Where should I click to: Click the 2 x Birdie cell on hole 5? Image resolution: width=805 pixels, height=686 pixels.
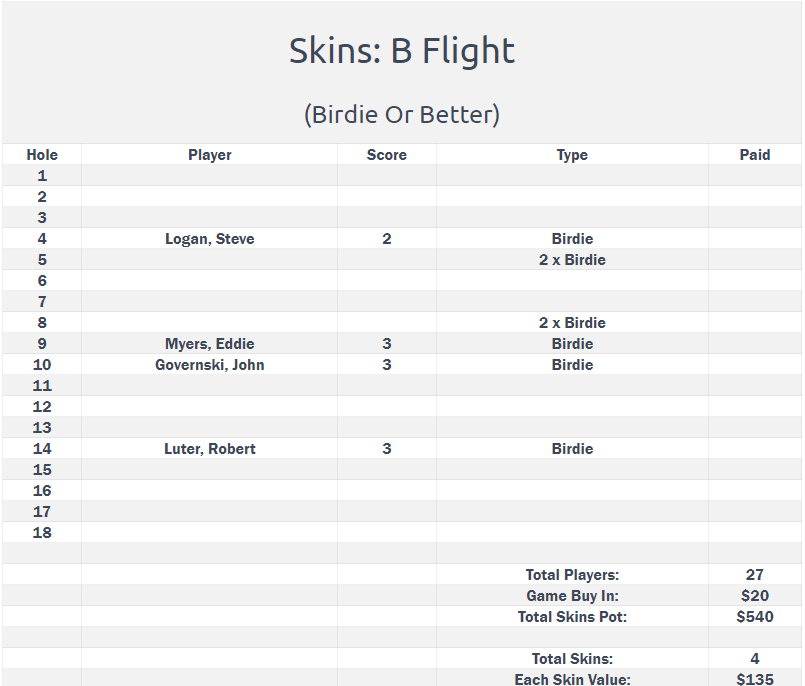pos(572,260)
